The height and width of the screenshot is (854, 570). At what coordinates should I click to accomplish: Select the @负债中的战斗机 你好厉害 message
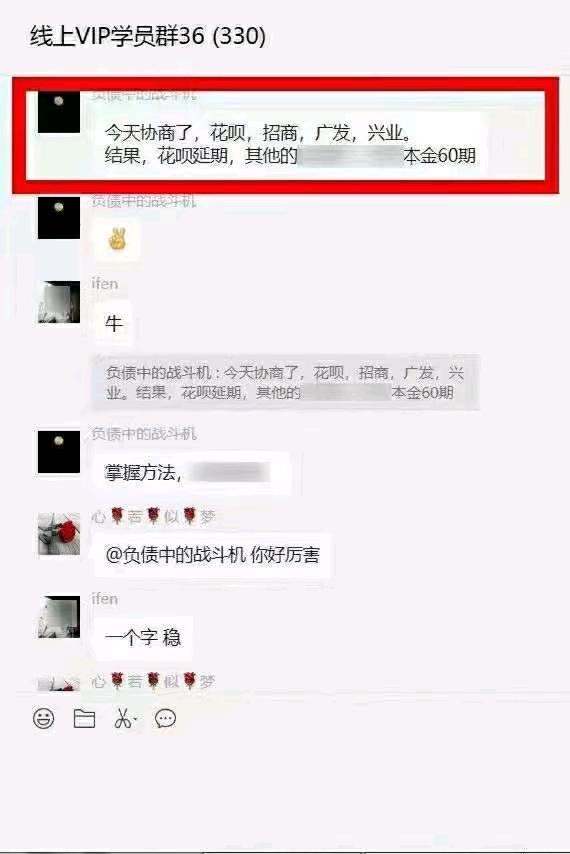(212, 555)
